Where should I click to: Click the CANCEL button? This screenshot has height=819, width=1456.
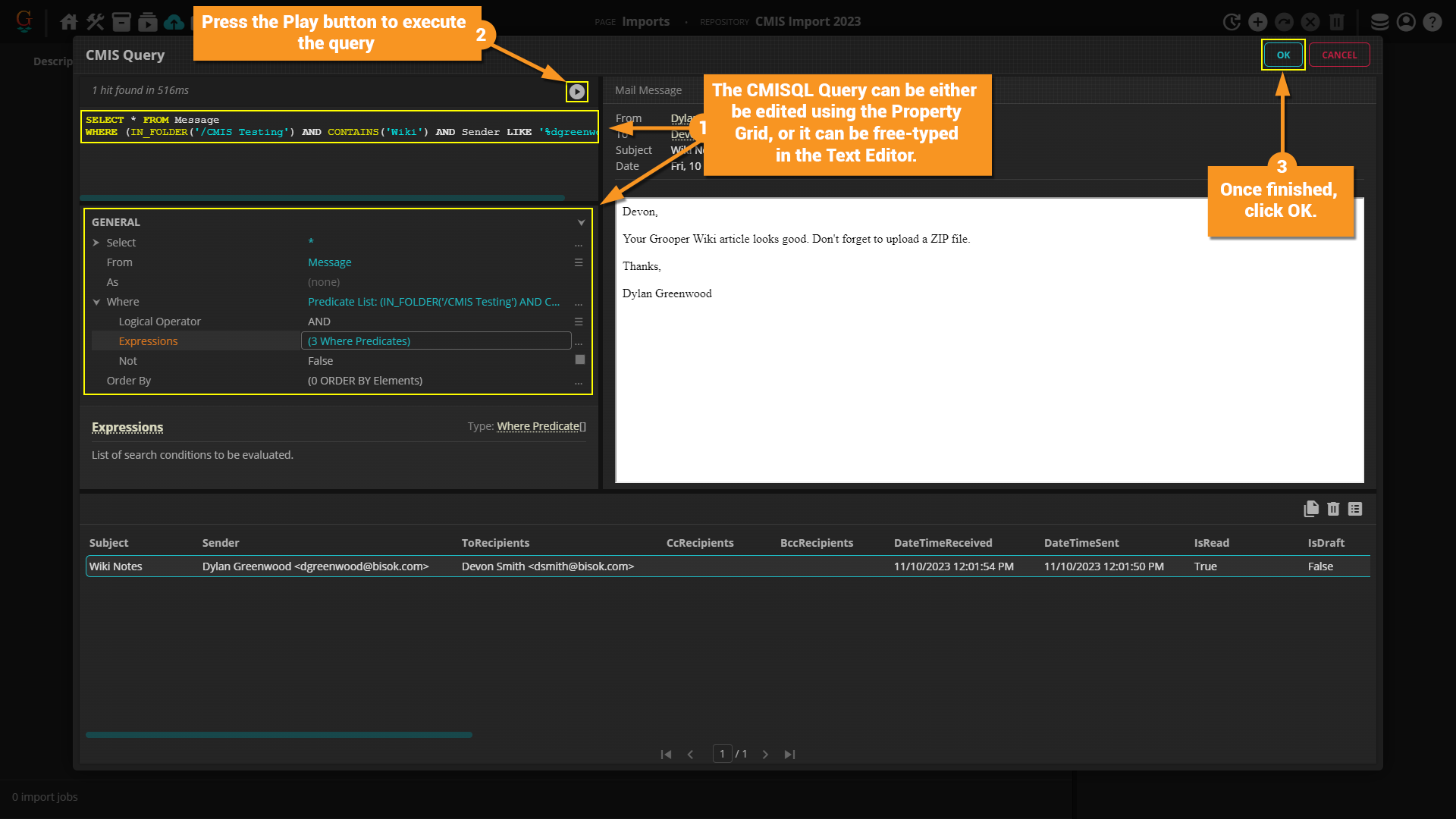click(x=1339, y=55)
